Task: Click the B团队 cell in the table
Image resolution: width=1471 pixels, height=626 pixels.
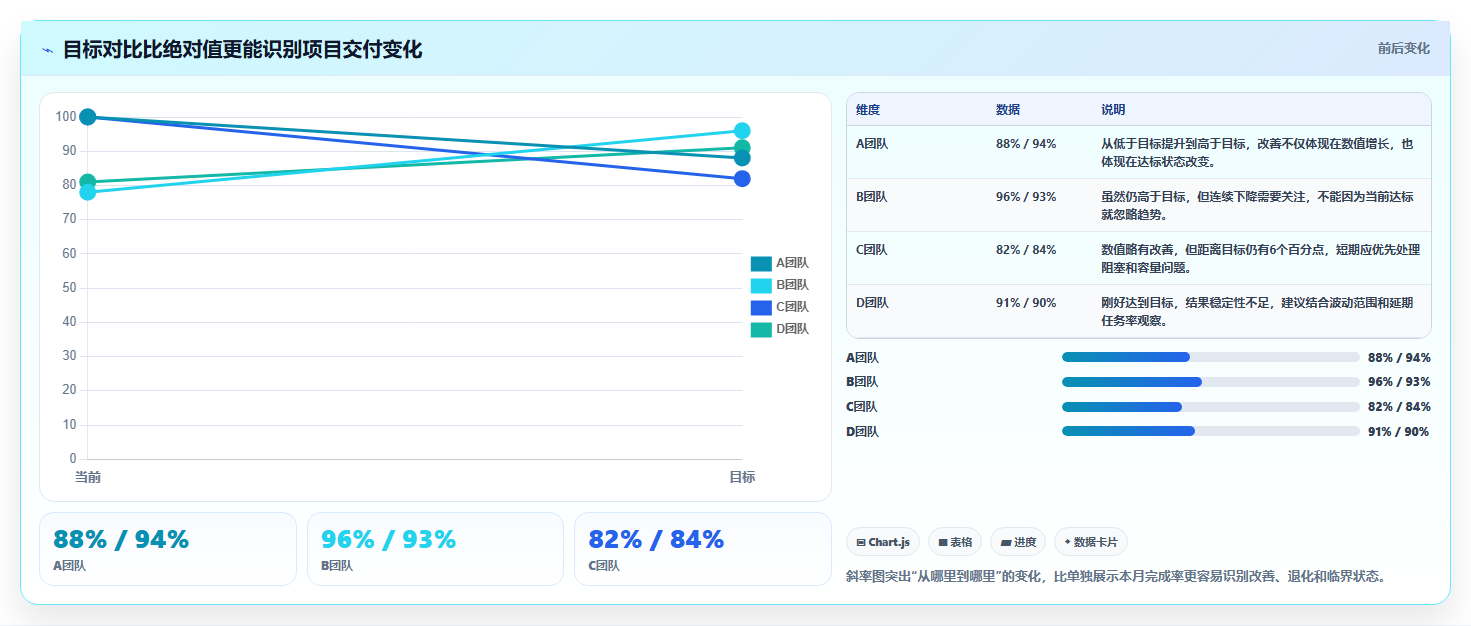Action: (x=872, y=197)
